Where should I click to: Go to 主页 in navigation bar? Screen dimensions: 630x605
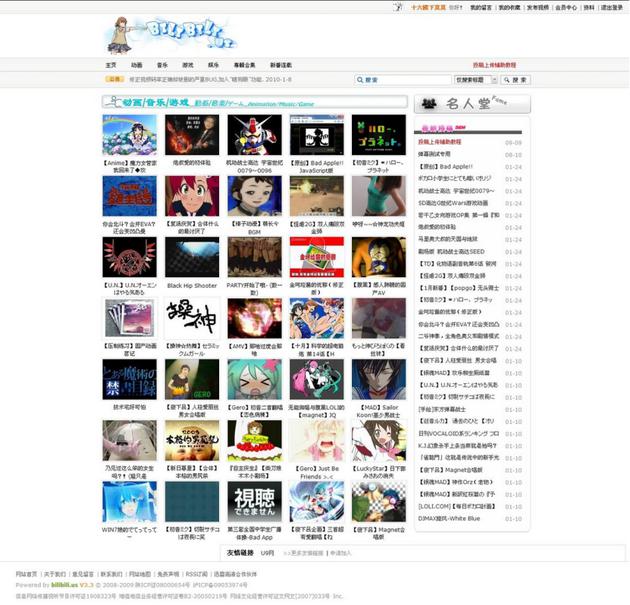111,64
